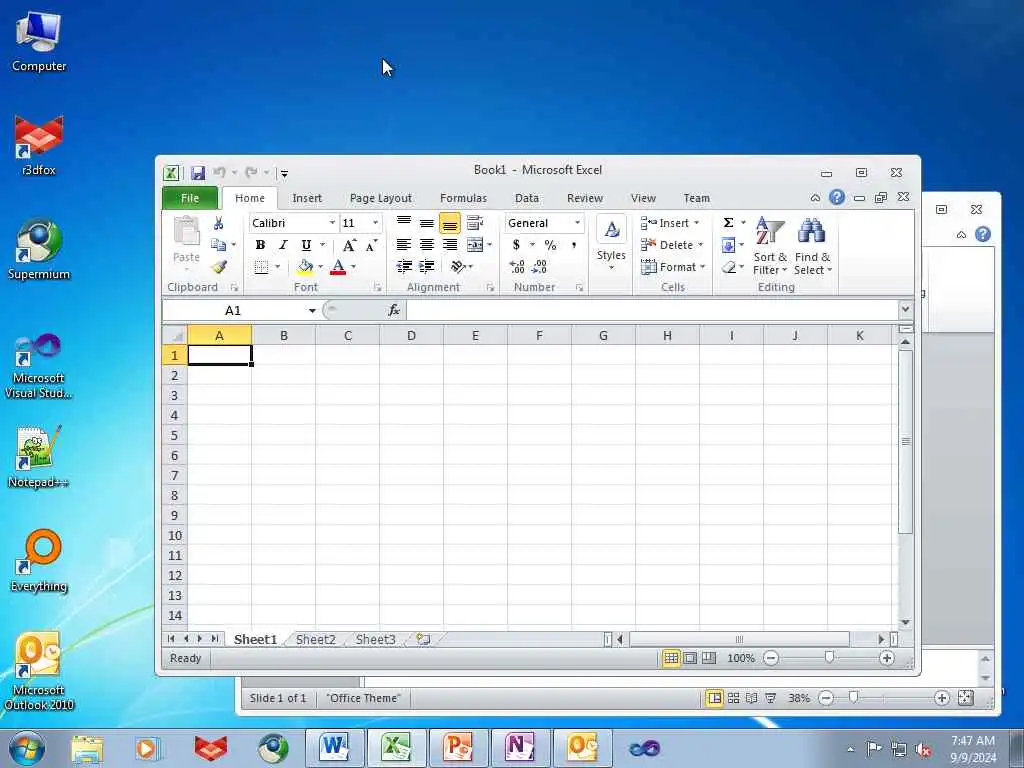Click the Insert Function fx button
This screenshot has width=1024, height=768.
pos(394,310)
